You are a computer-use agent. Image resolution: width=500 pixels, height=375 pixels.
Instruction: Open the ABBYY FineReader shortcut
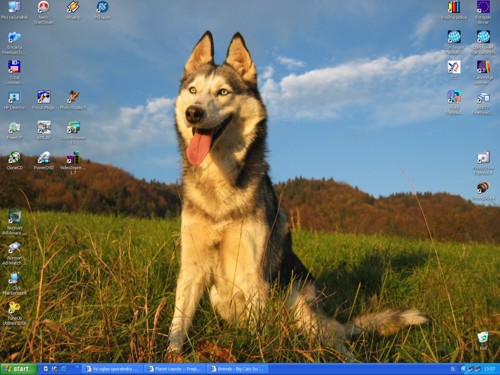pyautogui.click(x=483, y=97)
